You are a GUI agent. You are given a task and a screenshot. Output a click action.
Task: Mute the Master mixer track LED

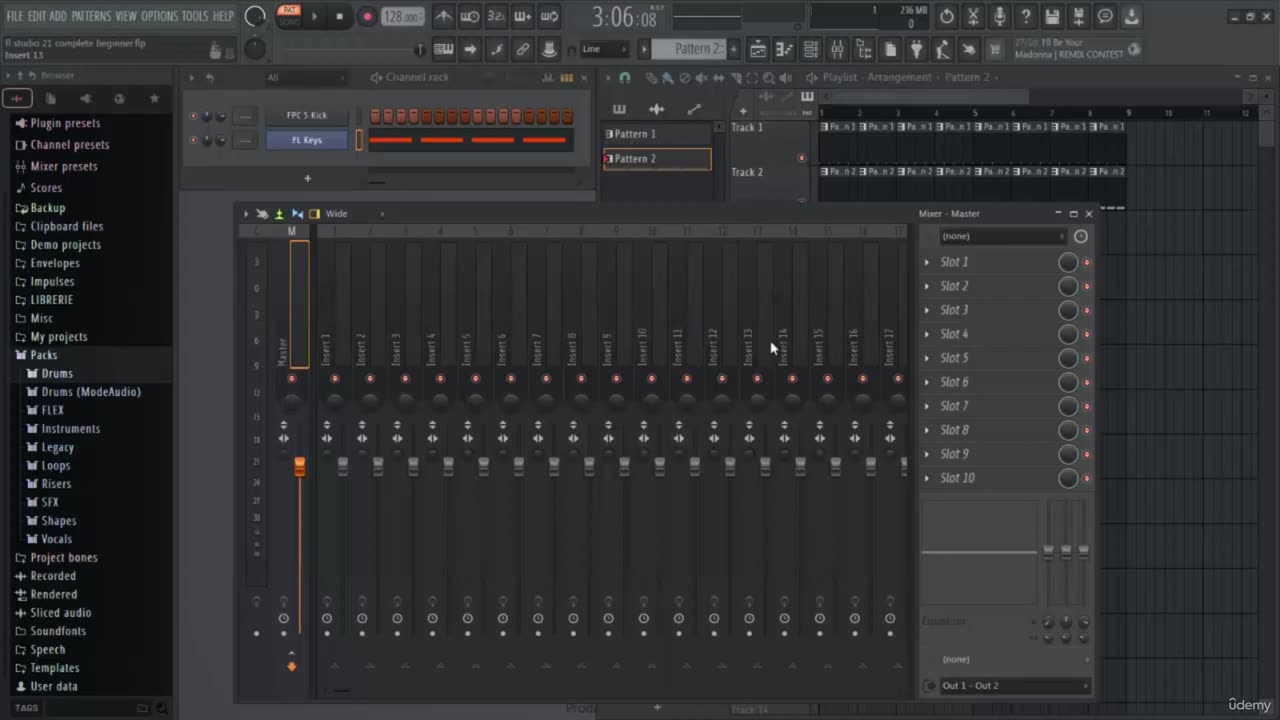[292, 379]
